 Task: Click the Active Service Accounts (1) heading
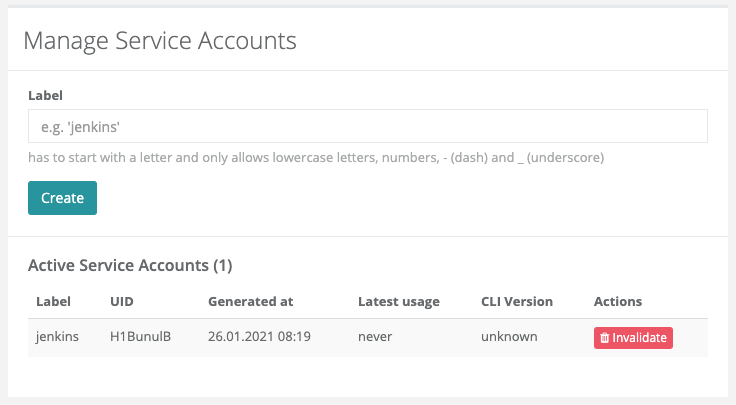[x=130, y=265]
